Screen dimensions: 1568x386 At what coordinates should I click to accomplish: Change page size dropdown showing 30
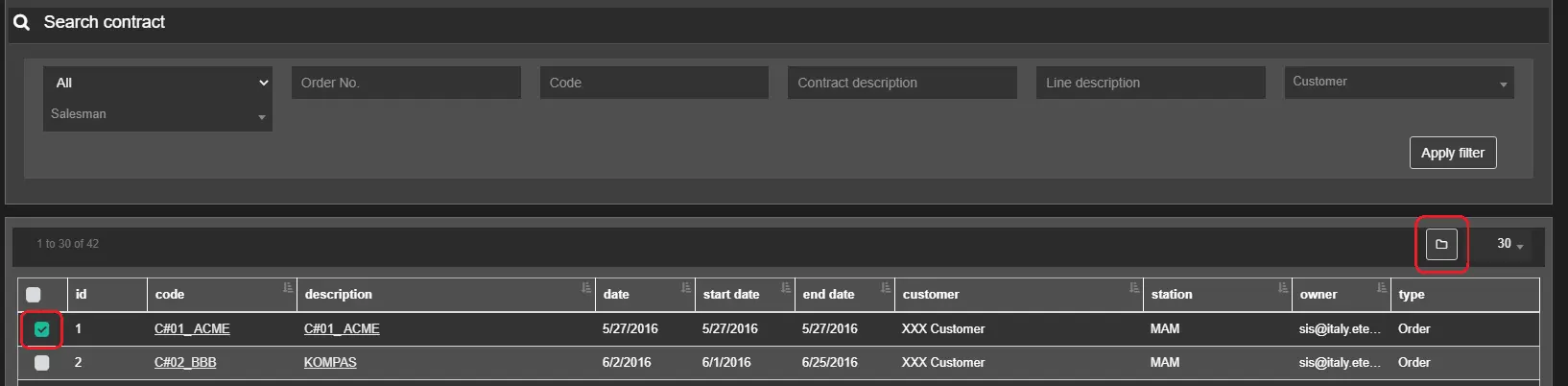point(1509,244)
